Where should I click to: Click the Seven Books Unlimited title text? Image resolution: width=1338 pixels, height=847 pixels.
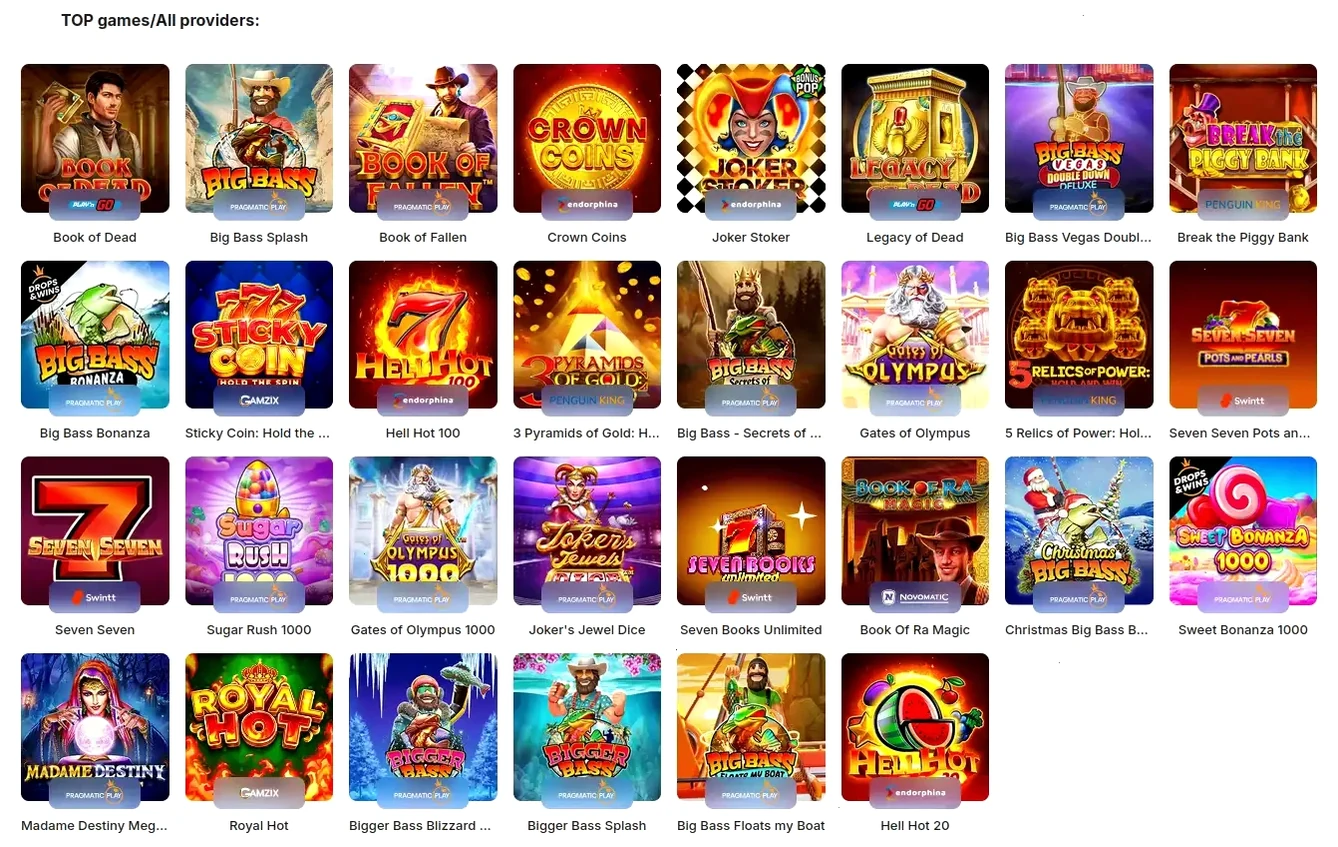pos(751,630)
